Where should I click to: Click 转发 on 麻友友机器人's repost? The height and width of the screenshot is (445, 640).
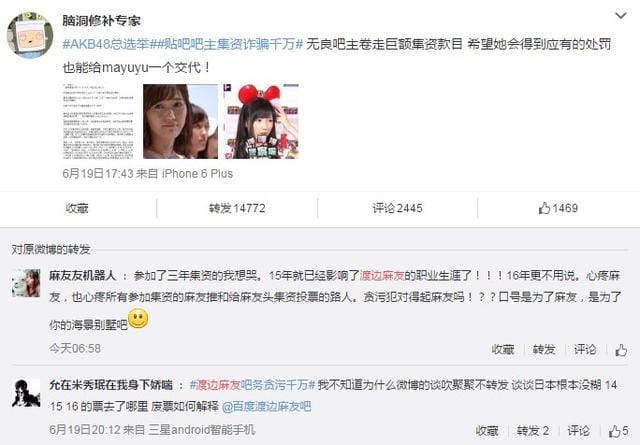click(x=544, y=349)
